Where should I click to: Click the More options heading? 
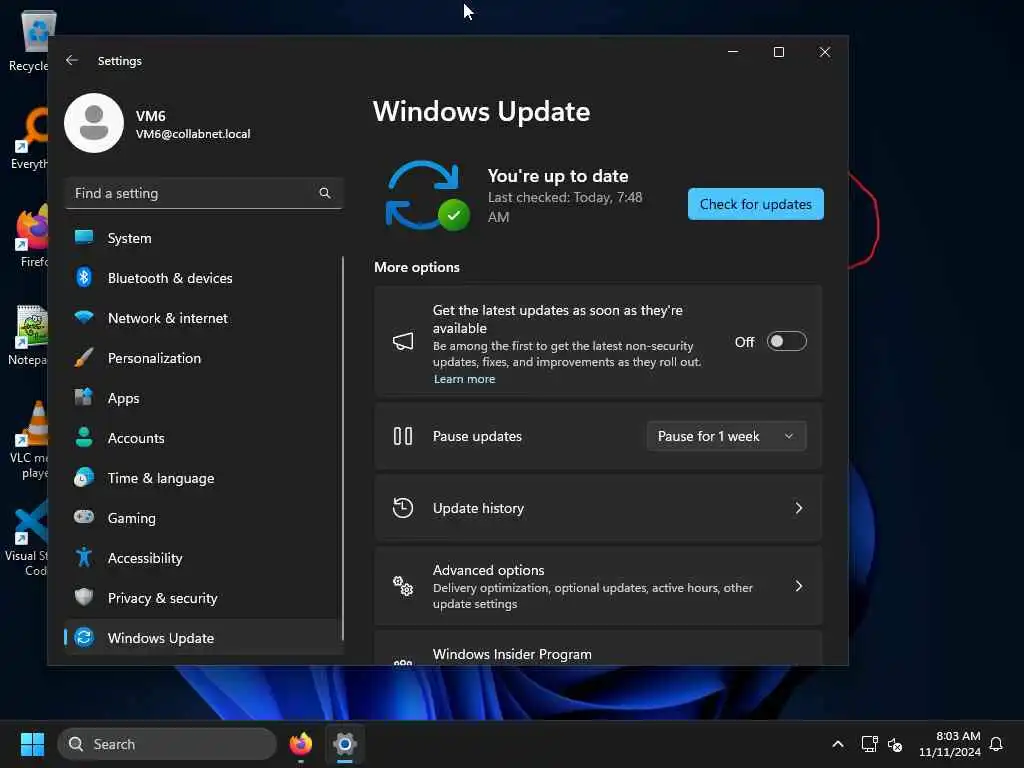click(x=417, y=266)
